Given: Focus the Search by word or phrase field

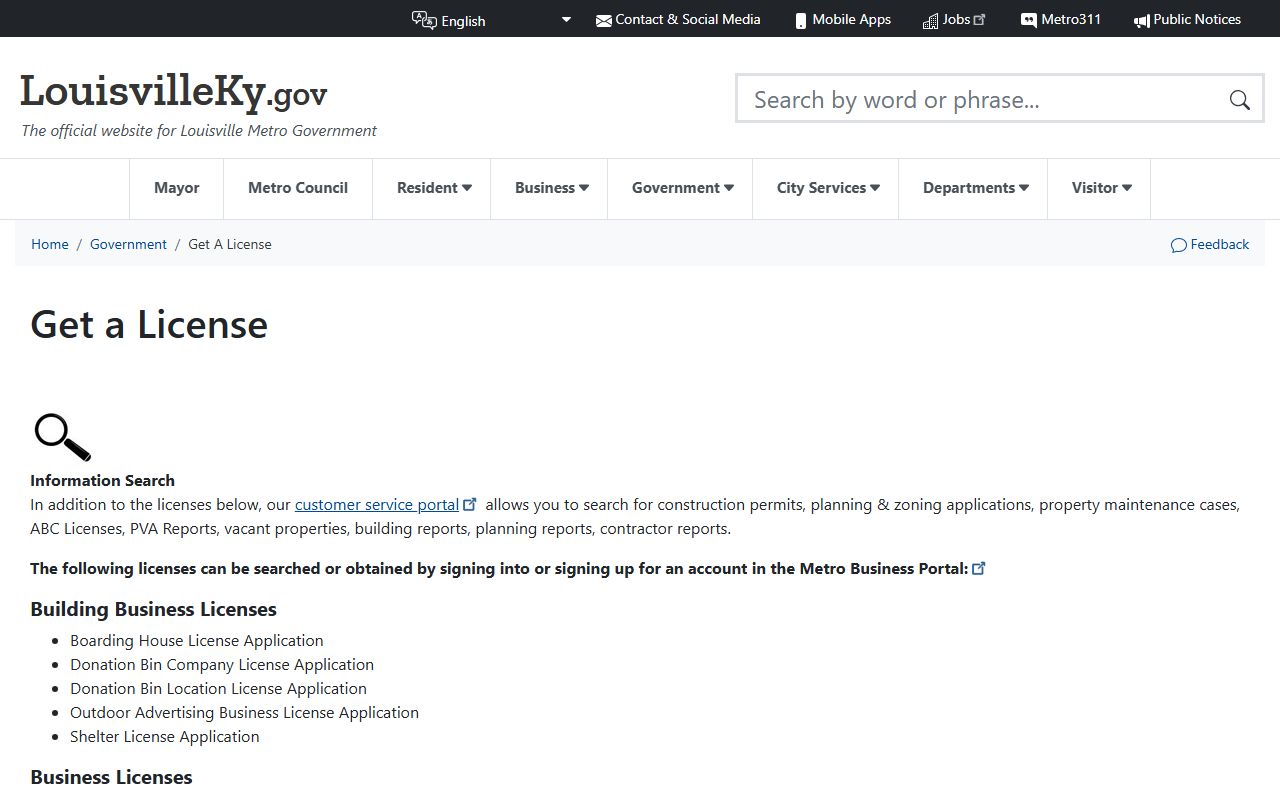Looking at the screenshot, I should click(980, 100).
